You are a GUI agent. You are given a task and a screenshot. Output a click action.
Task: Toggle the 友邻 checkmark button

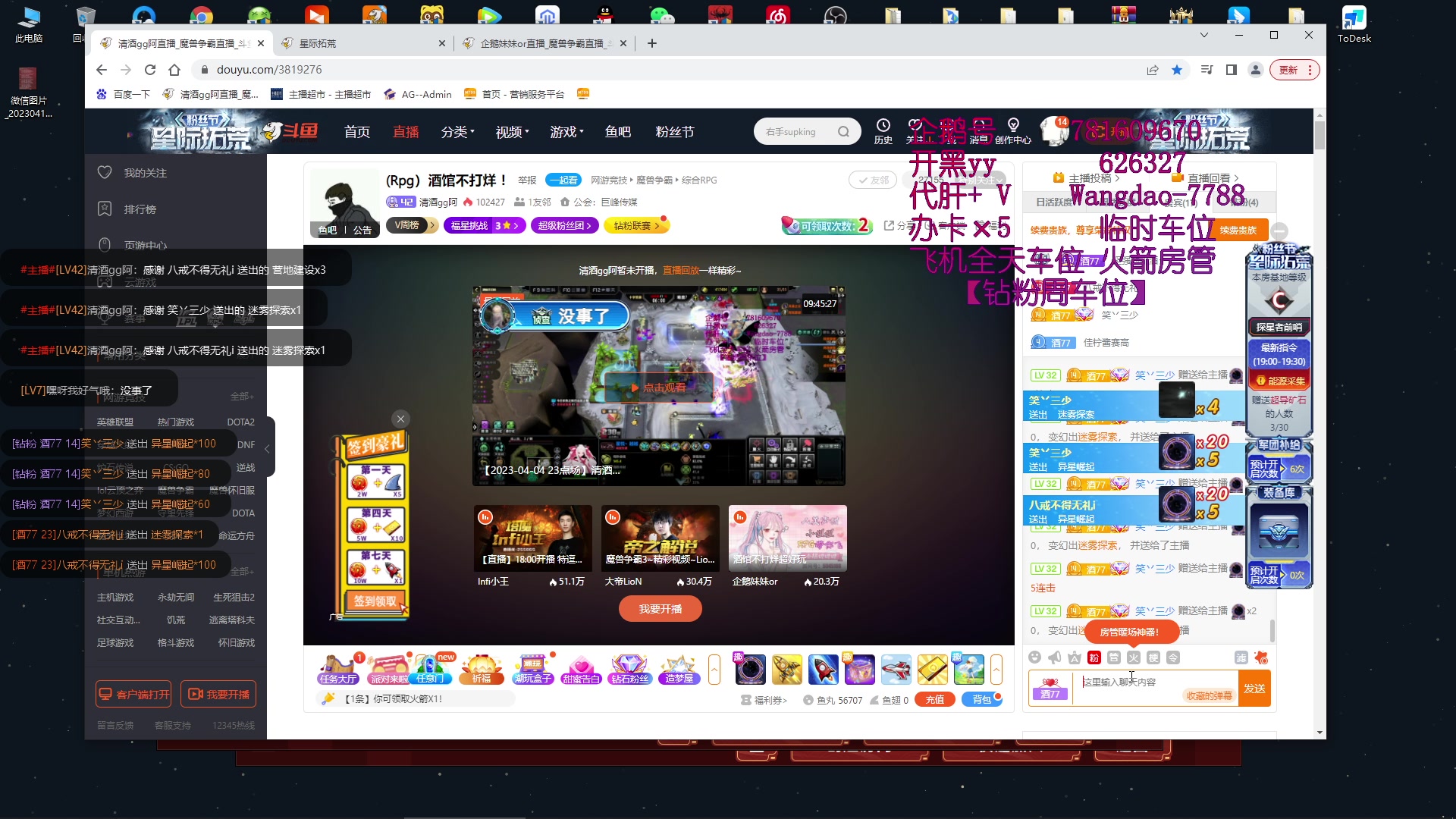pos(873,180)
